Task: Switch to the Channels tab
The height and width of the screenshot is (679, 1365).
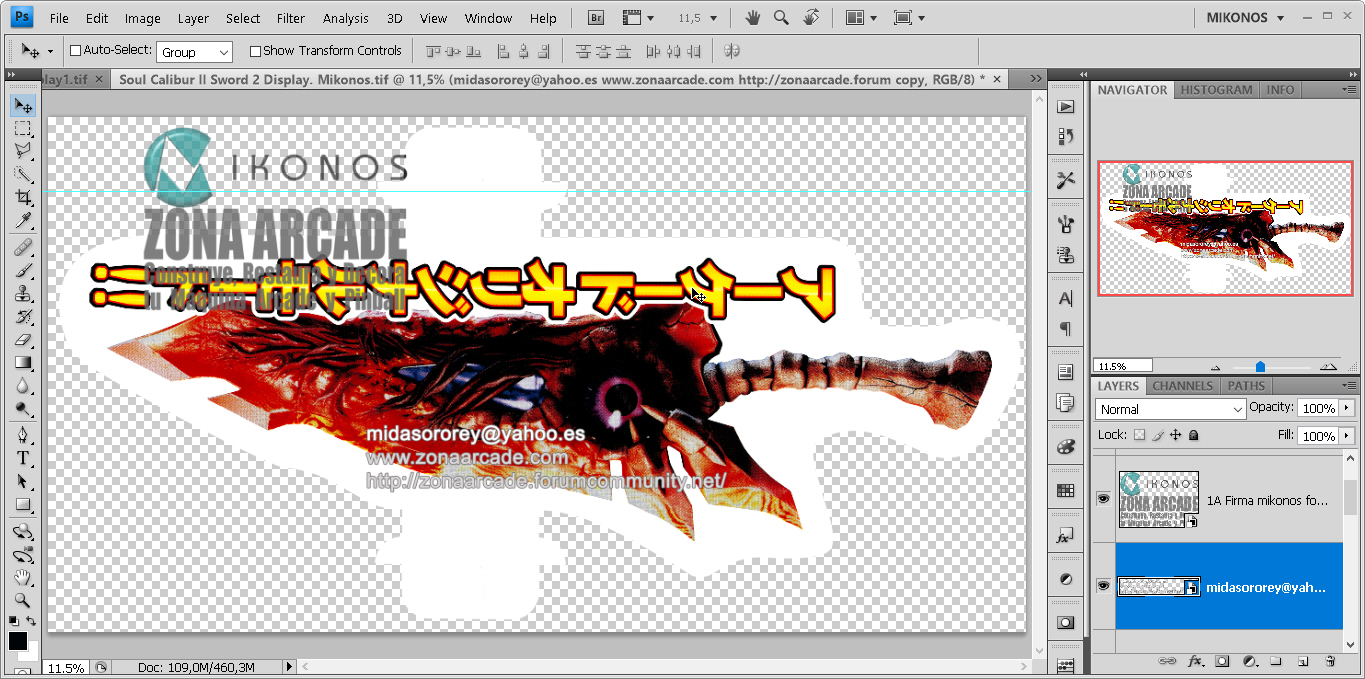Action: point(1182,386)
